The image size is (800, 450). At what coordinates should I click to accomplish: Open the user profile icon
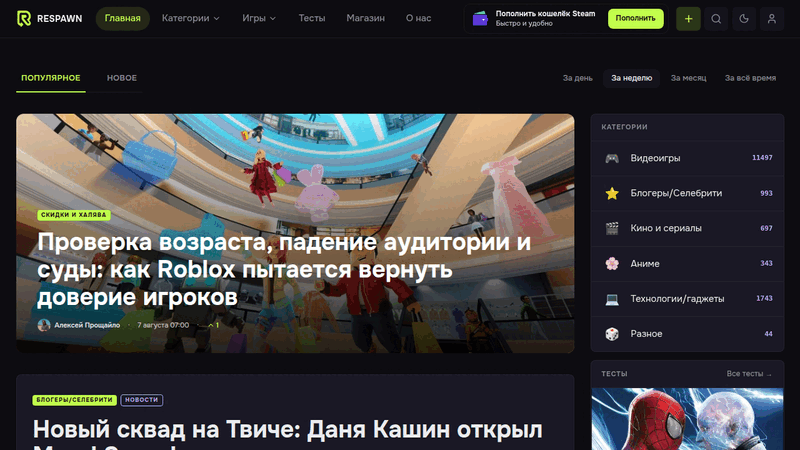click(771, 19)
